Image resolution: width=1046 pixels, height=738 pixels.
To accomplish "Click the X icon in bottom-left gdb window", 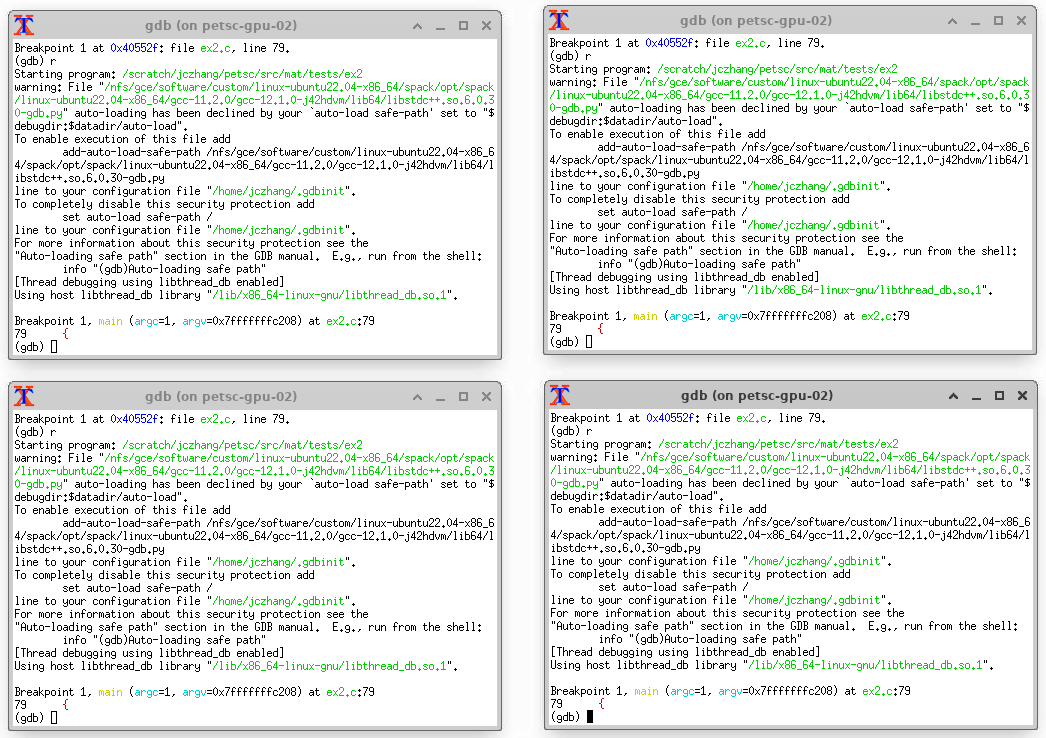I will pos(24,396).
